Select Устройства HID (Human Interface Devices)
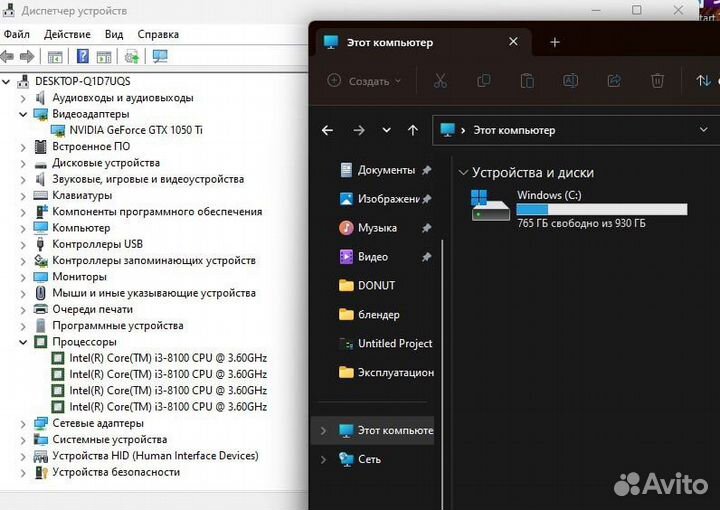Viewport: 720px width, 510px height. click(155, 456)
